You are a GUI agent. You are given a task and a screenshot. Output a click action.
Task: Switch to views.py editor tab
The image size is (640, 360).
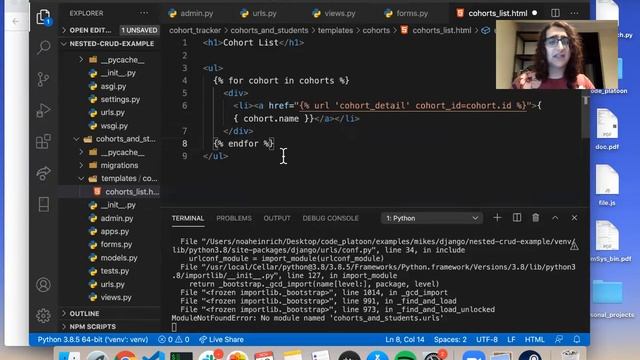coord(334,13)
